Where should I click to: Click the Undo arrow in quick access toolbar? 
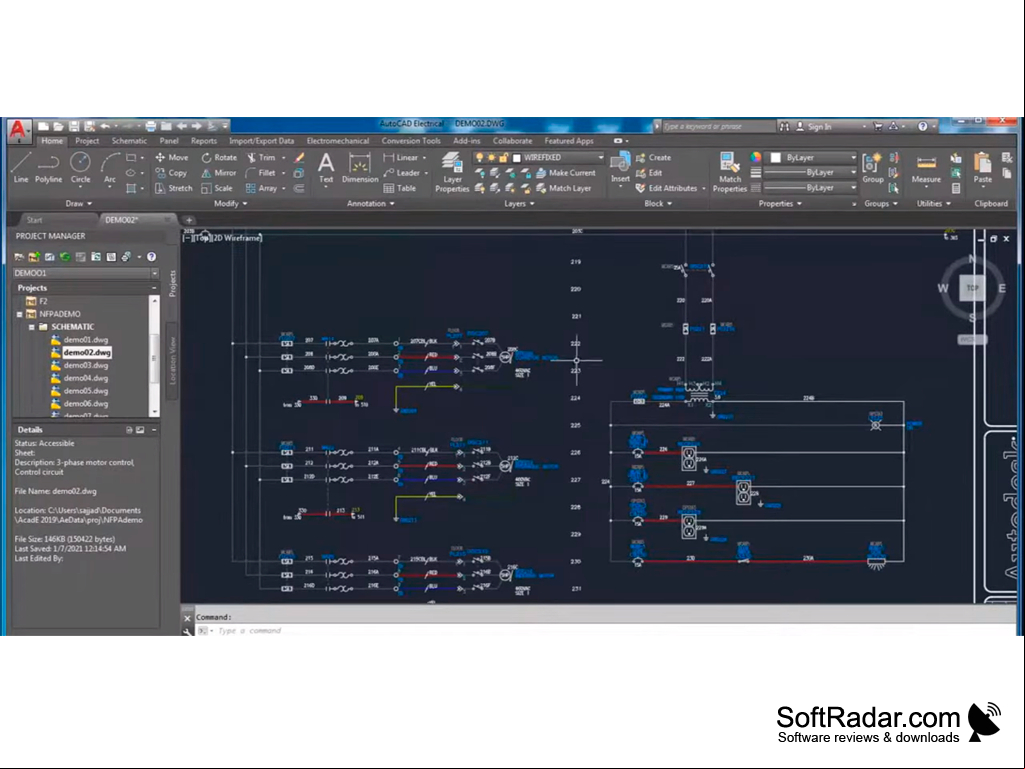(x=105, y=126)
